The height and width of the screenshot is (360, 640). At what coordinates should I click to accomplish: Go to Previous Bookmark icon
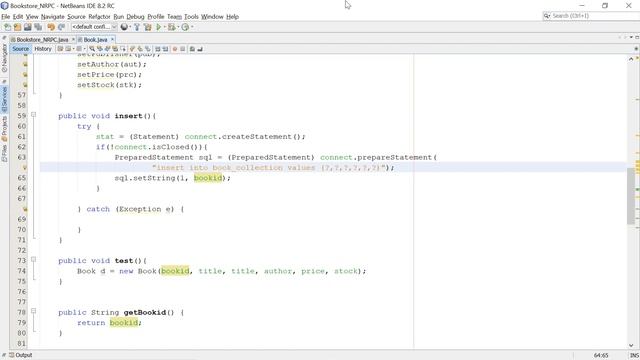(x=131, y=49)
